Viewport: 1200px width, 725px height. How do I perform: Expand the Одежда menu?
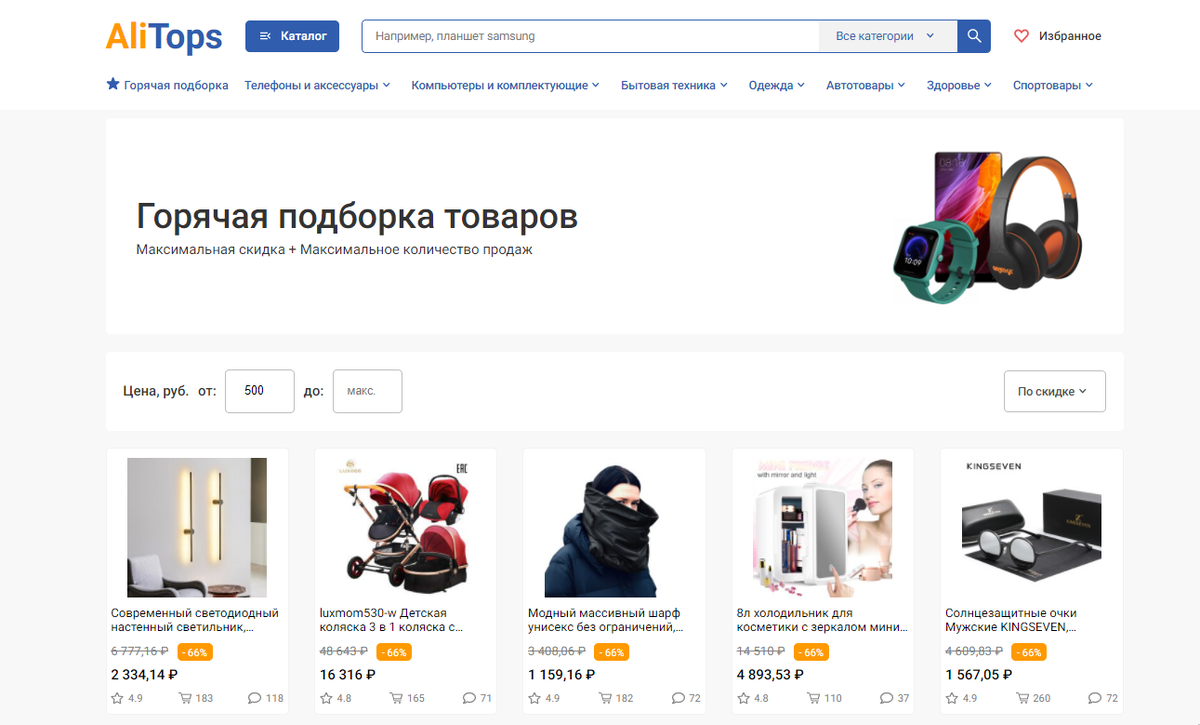coord(777,85)
